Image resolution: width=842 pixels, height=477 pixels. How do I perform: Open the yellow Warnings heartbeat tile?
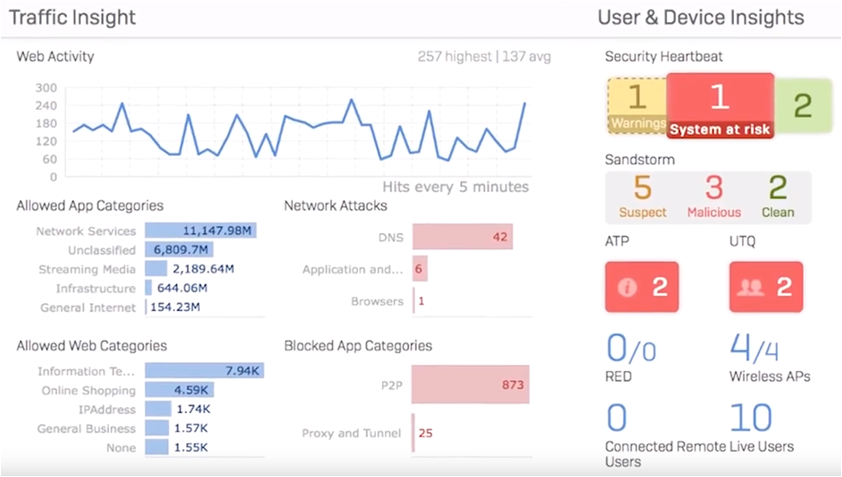tap(636, 105)
